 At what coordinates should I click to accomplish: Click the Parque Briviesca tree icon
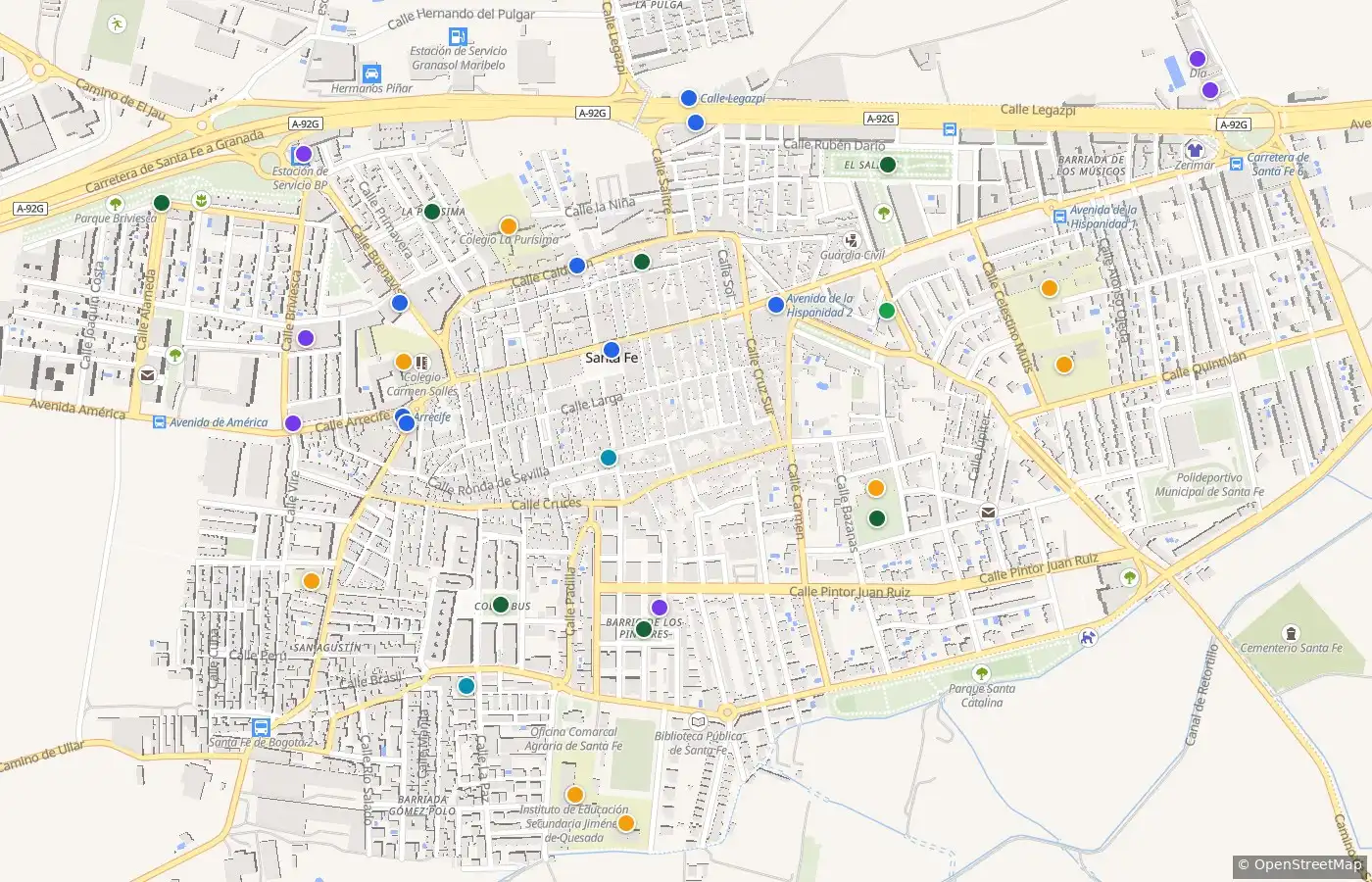[x=116, y=204]
